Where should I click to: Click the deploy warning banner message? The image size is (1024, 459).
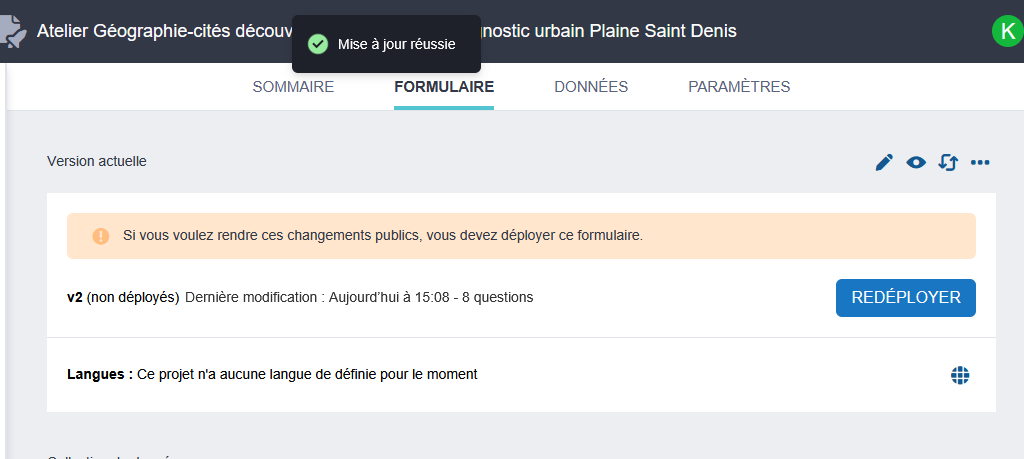(x=382, y=236)
